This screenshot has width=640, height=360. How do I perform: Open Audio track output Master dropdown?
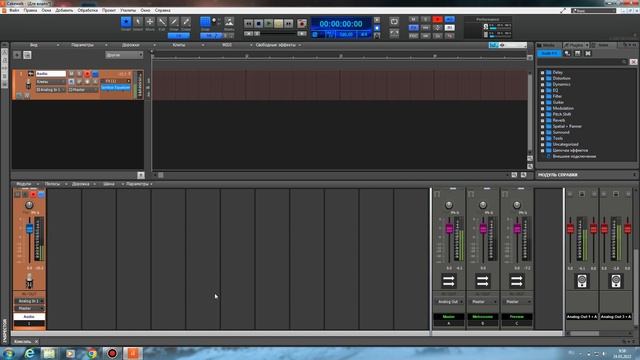83,89
